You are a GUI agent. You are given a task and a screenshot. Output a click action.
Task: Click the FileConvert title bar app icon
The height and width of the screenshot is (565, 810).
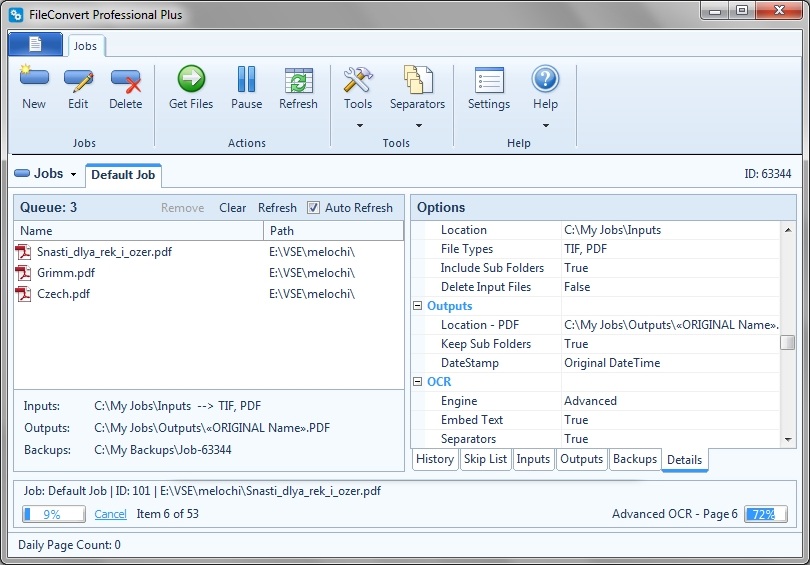(x=16, y=14)
